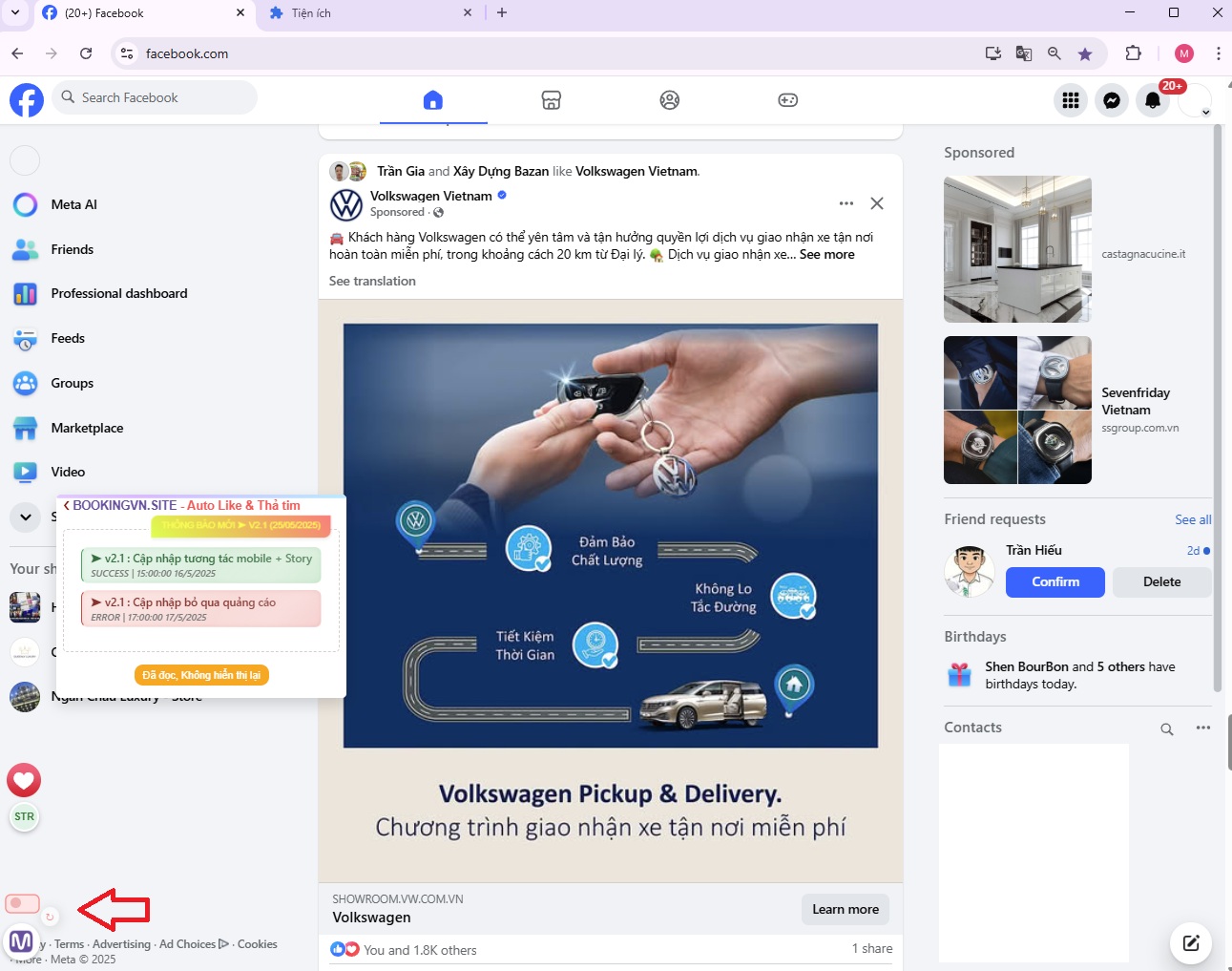Open the Chrome extensions puzzle icon
This screenshot has height=971, width=1232.
click(1133, 53)
